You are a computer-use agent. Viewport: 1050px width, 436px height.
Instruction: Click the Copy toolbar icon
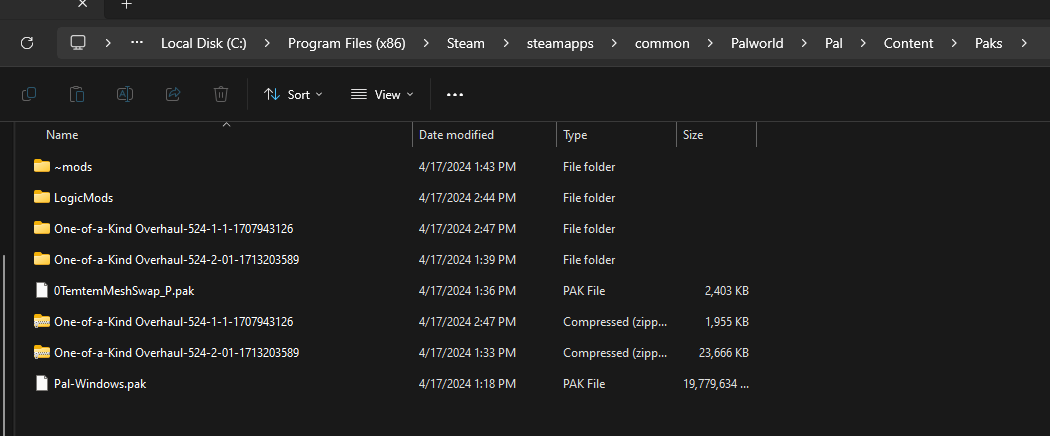click(29, 94)
